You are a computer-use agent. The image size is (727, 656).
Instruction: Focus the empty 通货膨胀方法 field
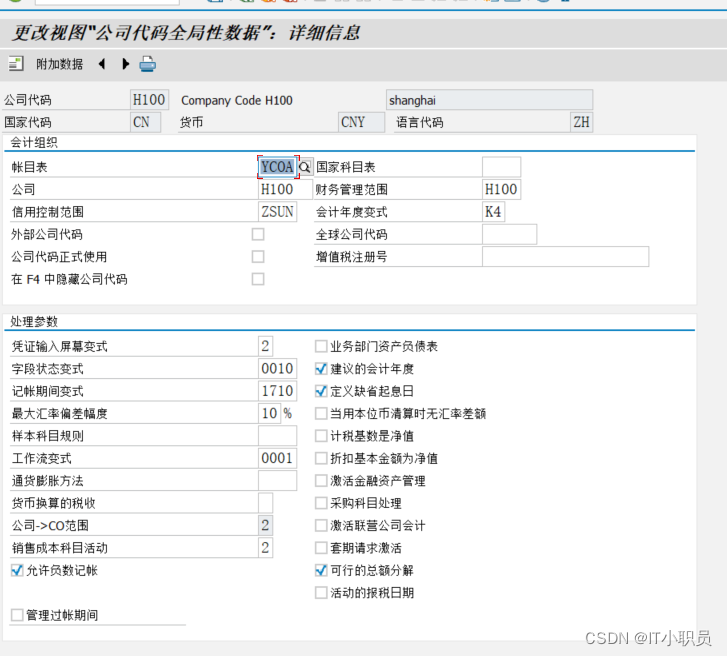pos(277,480)
